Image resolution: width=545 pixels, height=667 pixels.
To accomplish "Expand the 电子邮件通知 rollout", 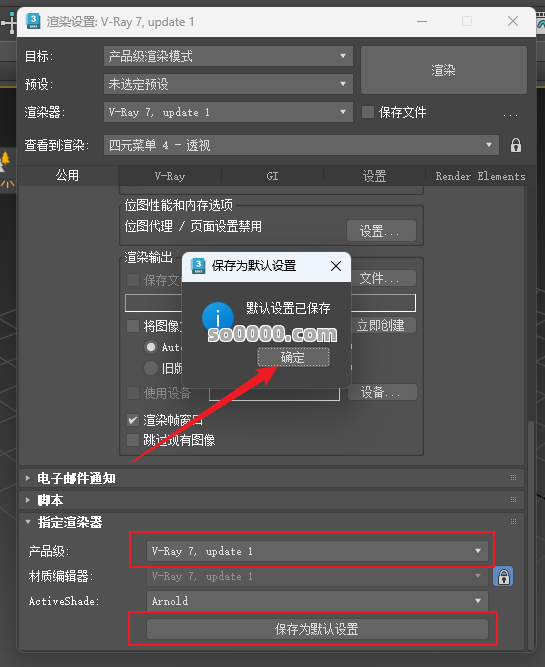I will coord(271,478).
